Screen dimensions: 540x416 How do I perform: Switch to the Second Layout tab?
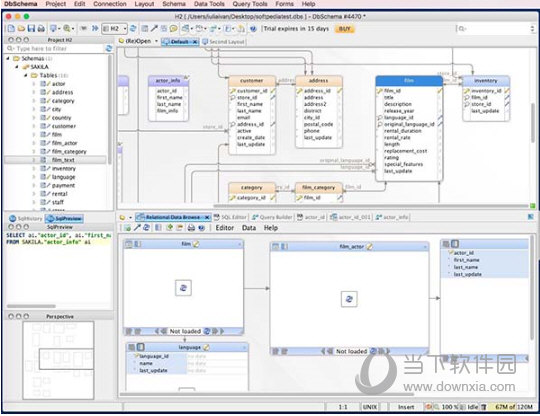tap(224, 42)
